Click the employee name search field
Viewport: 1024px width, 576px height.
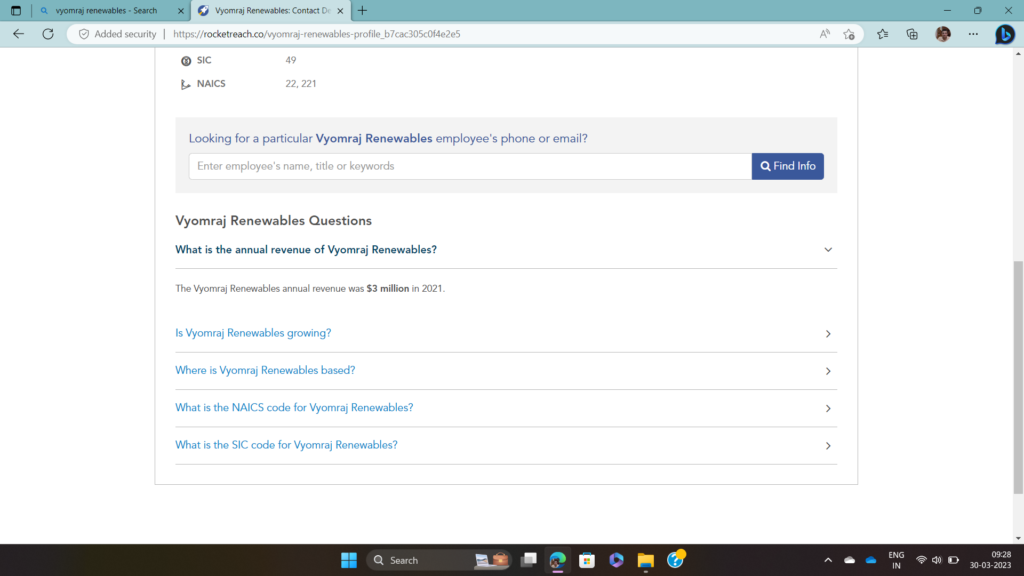[x=470, y=167]
